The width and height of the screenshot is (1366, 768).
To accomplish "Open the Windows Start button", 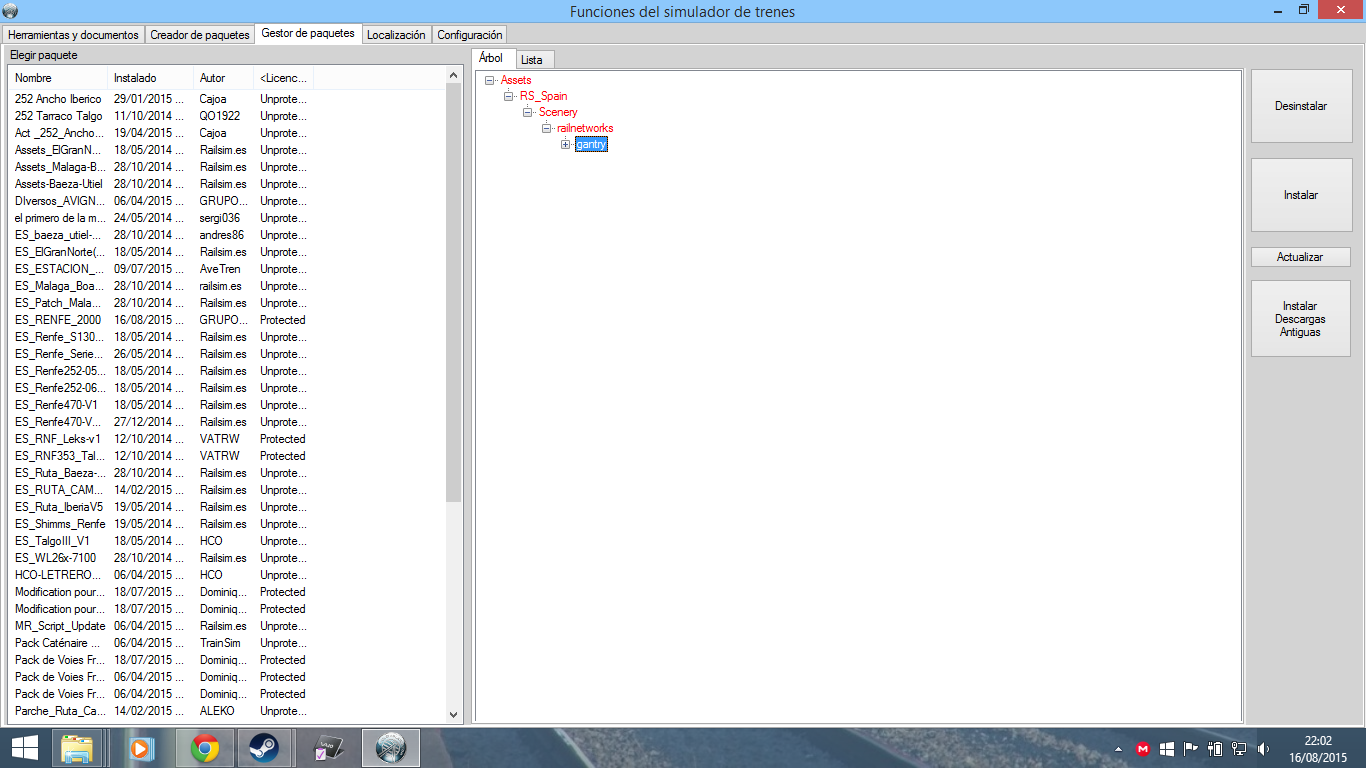I will click(x=24, y=747).
